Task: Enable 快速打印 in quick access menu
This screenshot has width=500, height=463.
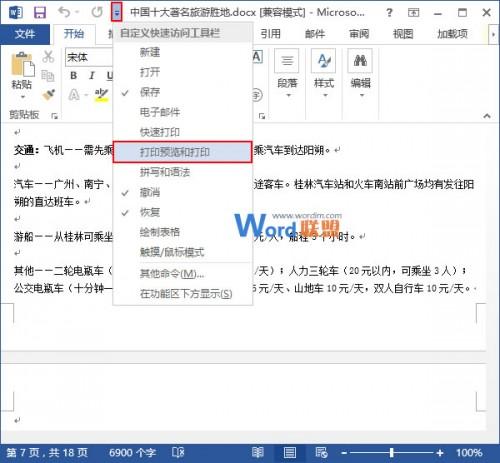Action: point(182,132)
